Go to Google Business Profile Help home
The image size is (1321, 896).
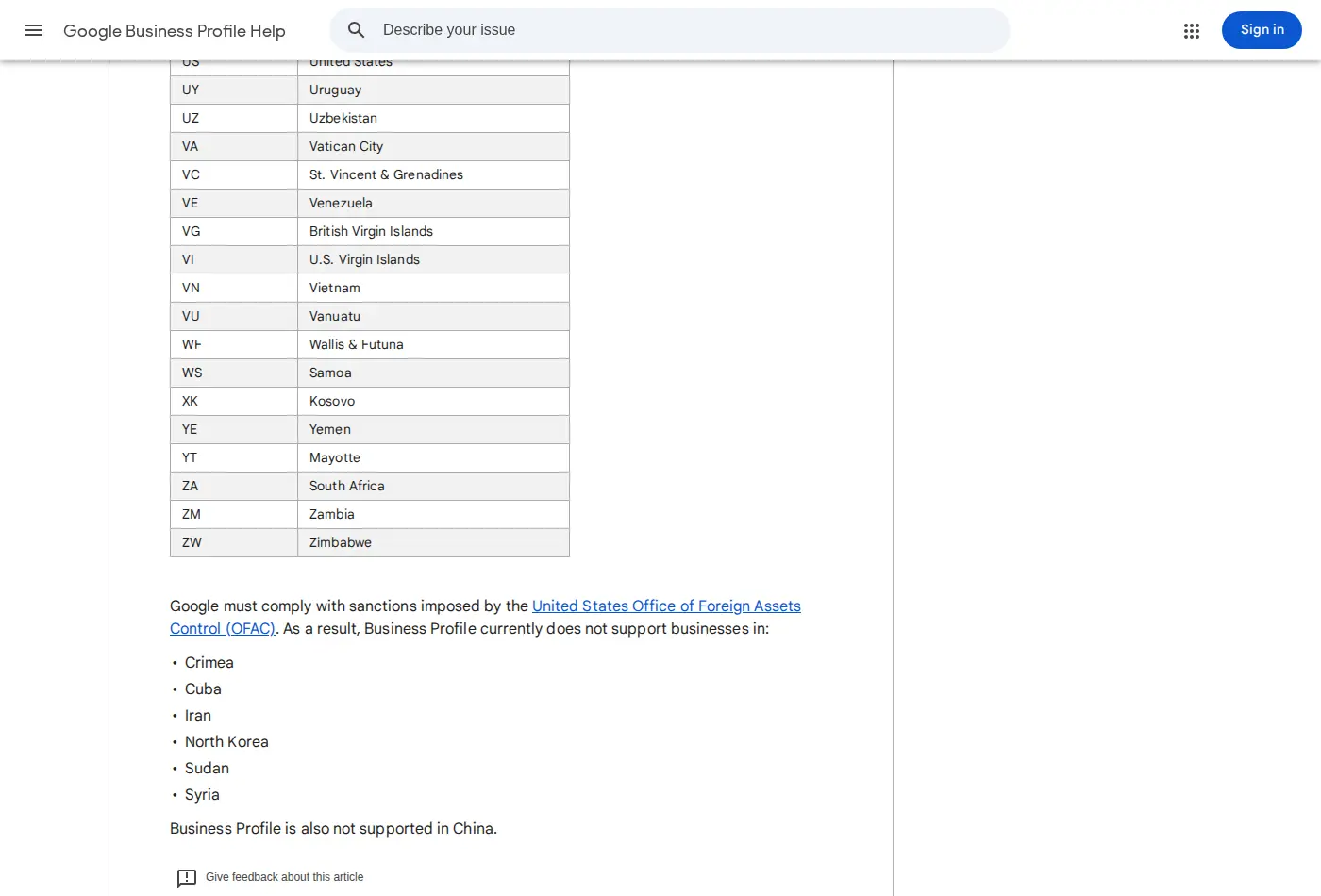tap(175, 31)
